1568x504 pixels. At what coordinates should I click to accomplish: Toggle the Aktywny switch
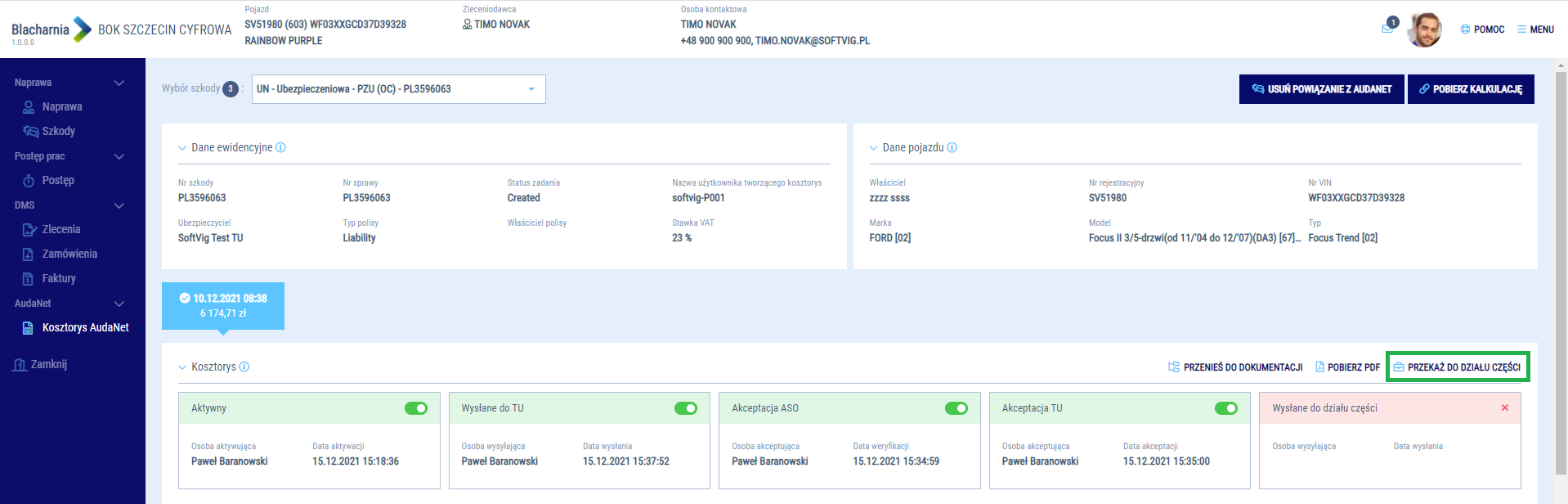point(416,408)
